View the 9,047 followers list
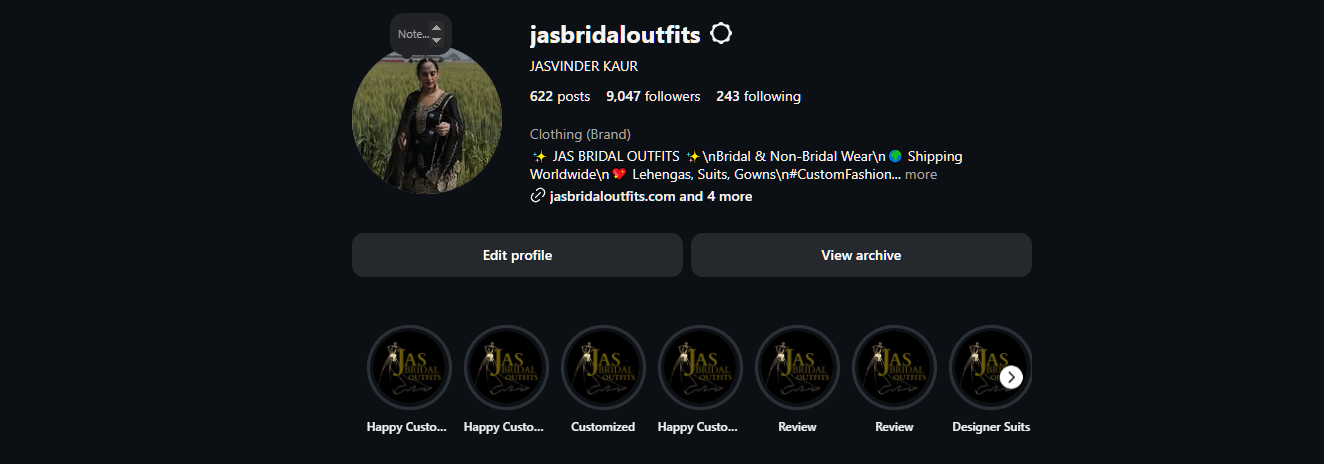This screenshot has height=464, width=1324. [653, 97]
